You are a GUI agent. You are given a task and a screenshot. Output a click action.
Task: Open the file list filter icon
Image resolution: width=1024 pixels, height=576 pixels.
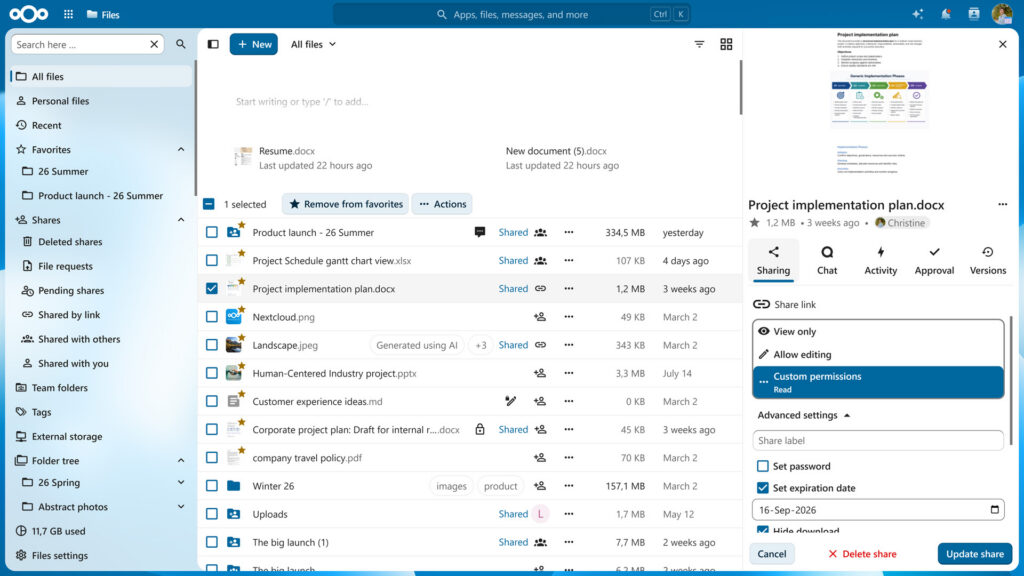coord(699,44)
